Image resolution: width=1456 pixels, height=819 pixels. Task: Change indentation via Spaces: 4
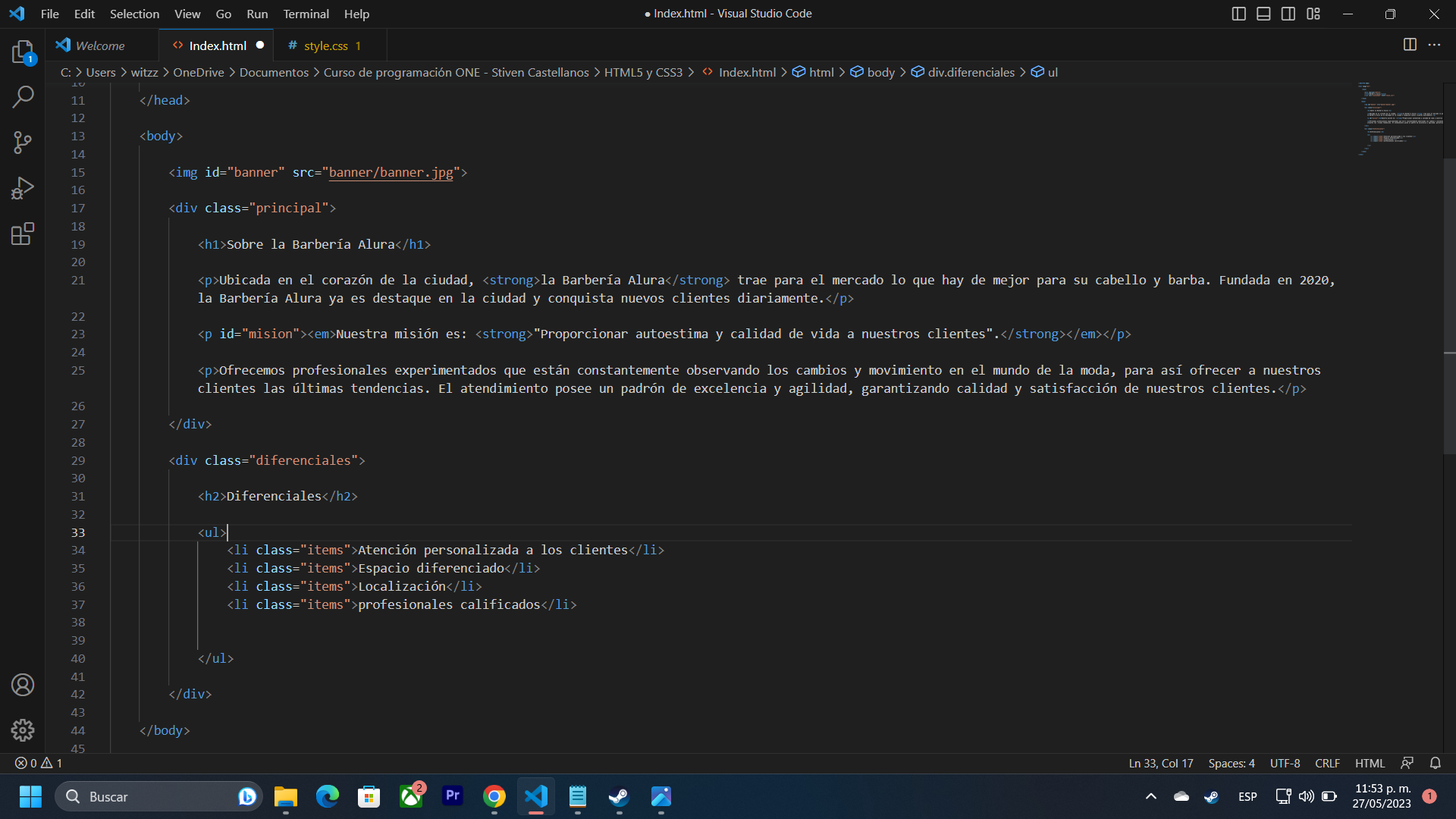click(x=1232, y=763)
